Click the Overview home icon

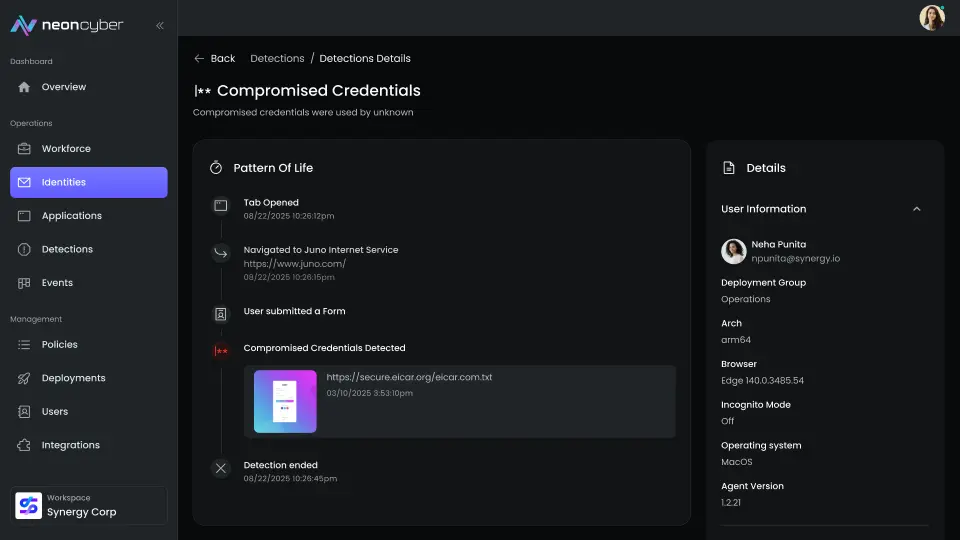tap(24, 87)
